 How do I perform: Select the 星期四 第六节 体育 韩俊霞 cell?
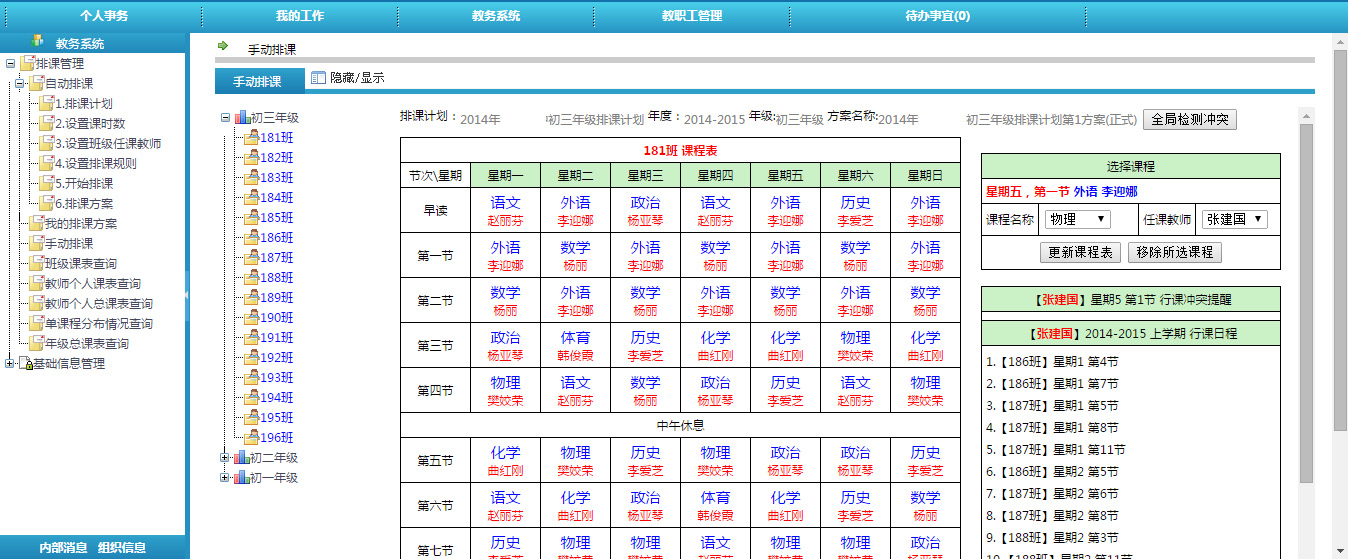[x=715, y=505]
